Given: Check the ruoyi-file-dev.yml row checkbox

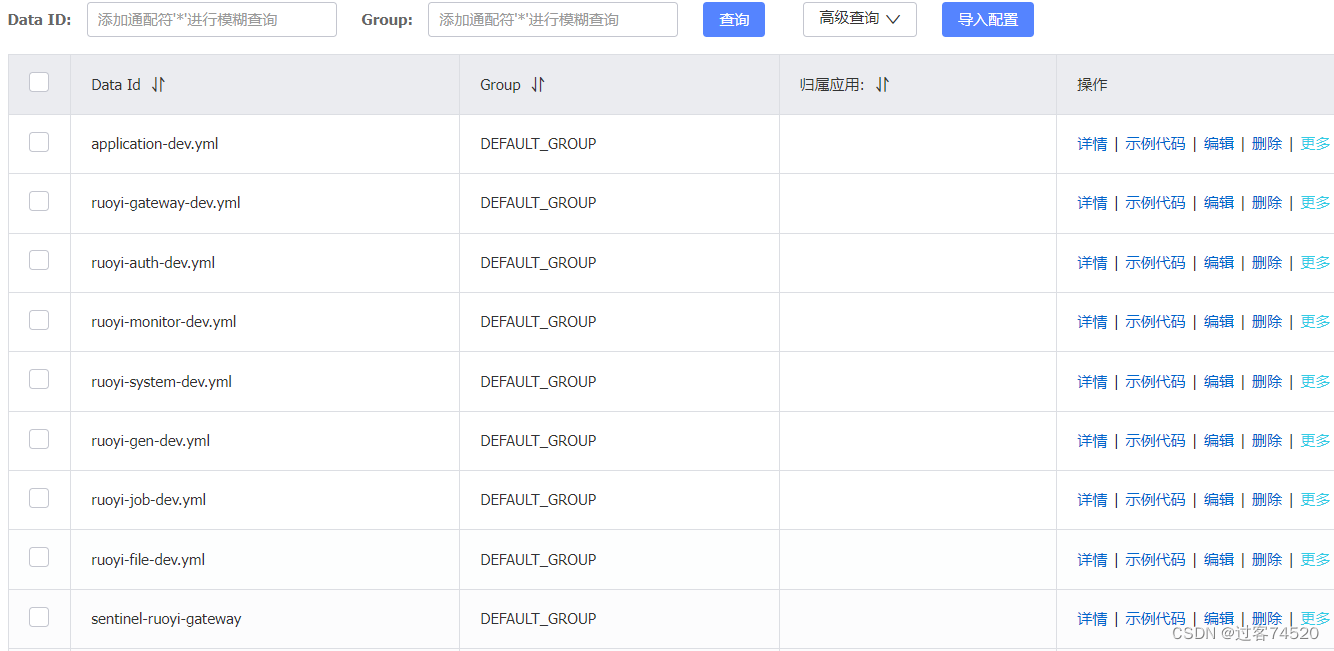Looking at the screenshot, I should pyautogui.click(x=39, y=557).
